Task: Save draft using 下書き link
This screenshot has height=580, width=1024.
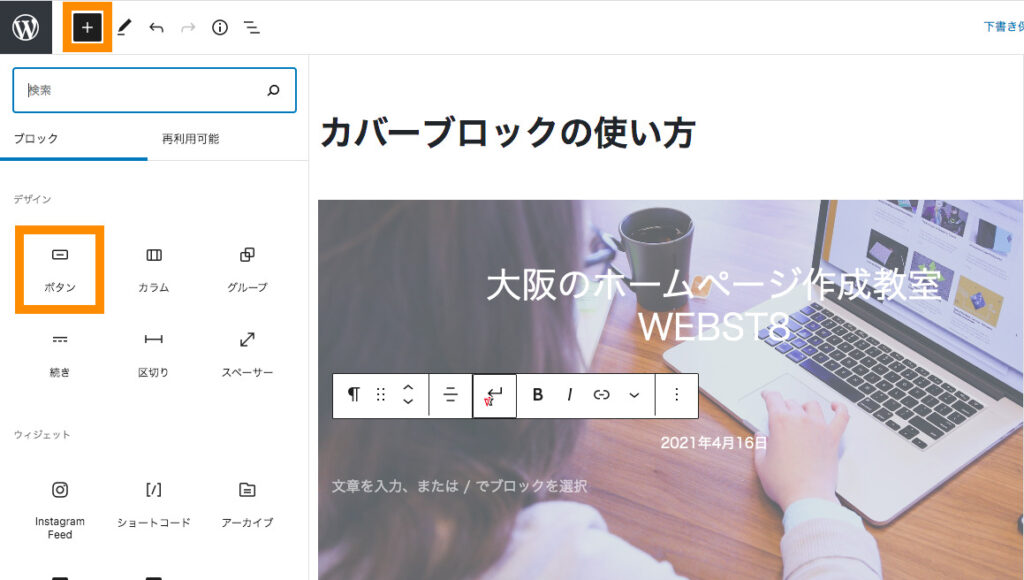Action: (1004, 27)
